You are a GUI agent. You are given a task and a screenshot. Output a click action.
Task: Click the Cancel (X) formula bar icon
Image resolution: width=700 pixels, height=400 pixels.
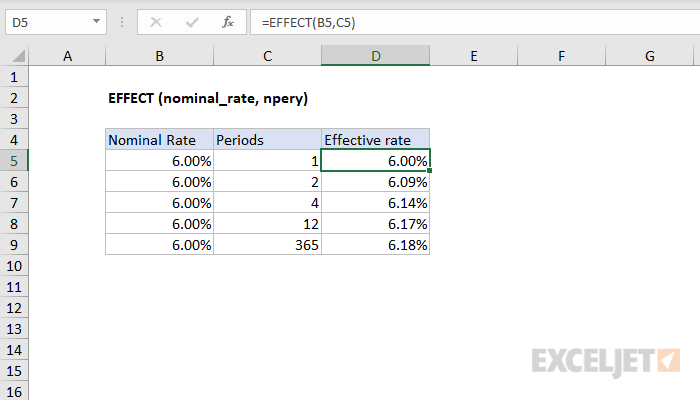click(156, 22)
